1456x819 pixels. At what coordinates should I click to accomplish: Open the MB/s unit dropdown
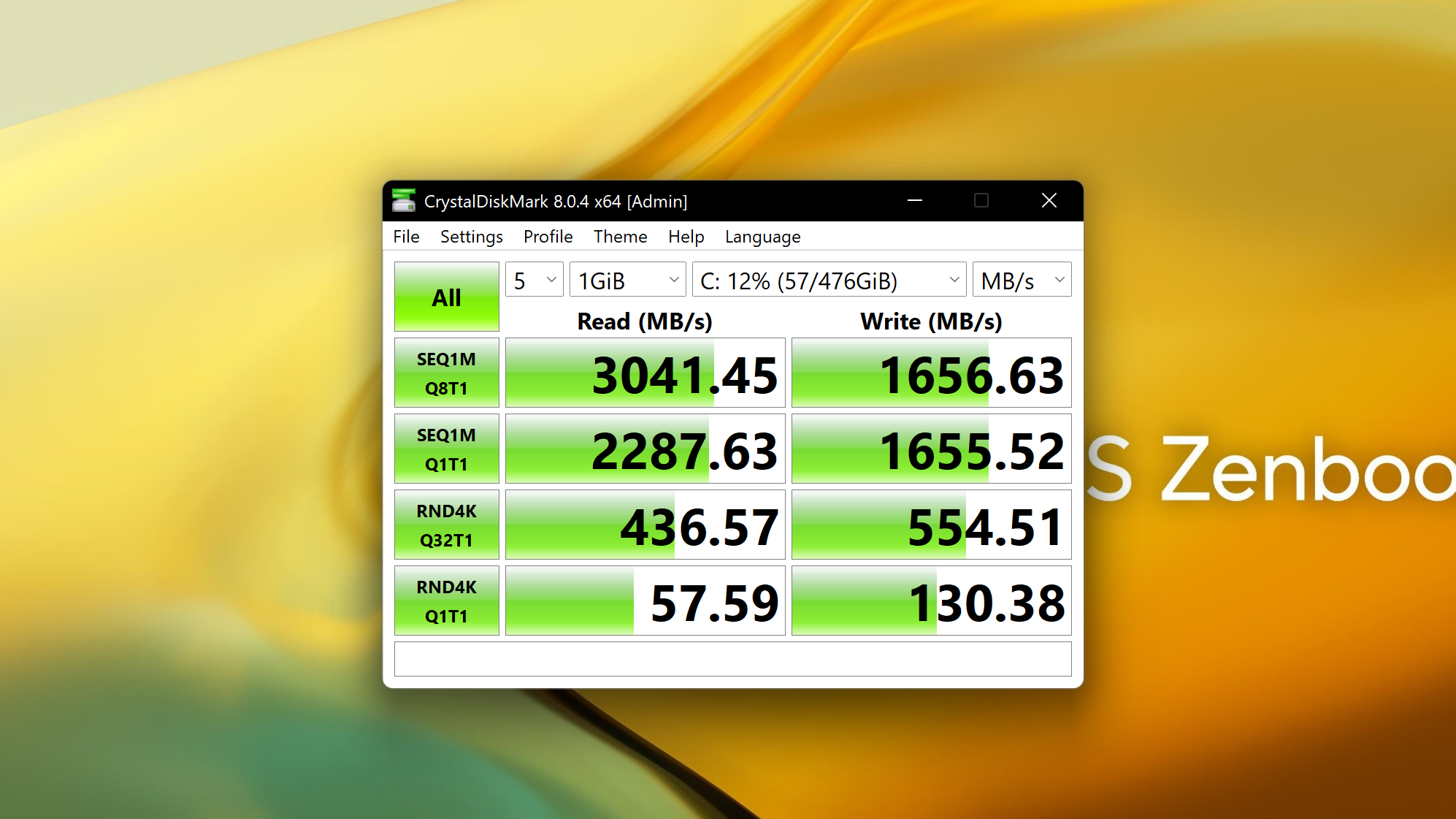[x=1022, y=280]
